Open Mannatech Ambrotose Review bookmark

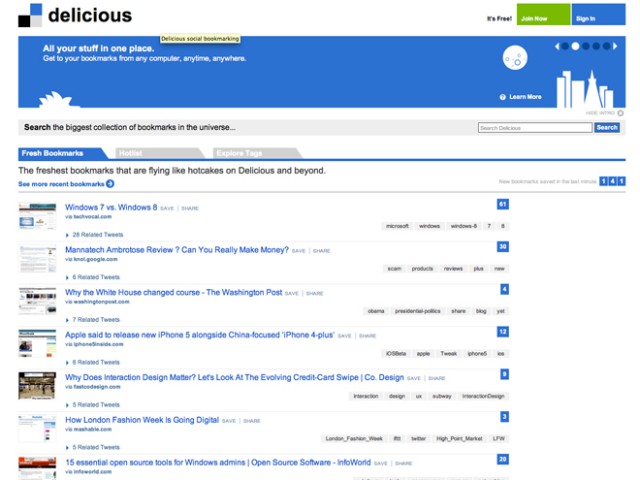pyautogui.click(x=177, y=250)
